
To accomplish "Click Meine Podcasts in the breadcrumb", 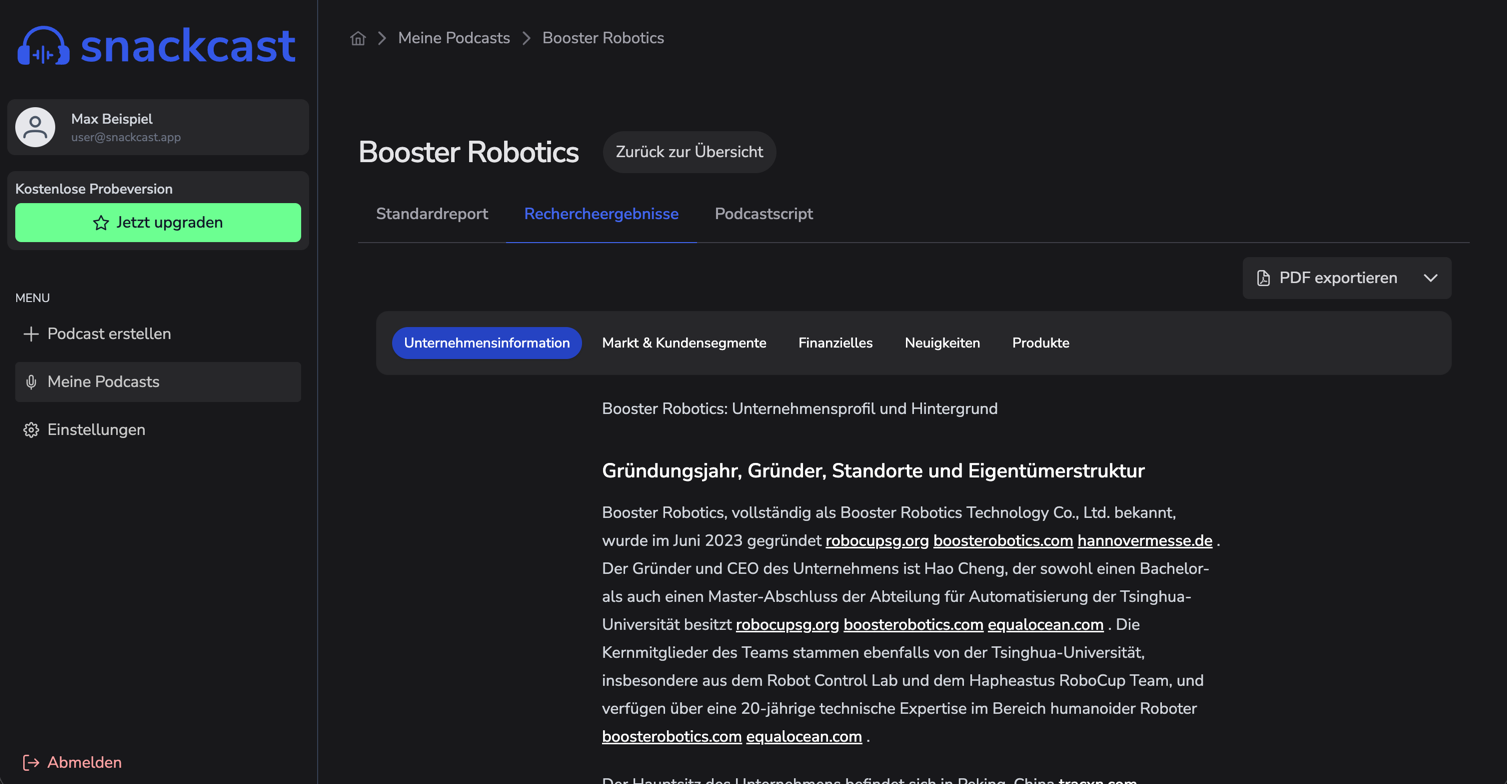I will 454,38.
